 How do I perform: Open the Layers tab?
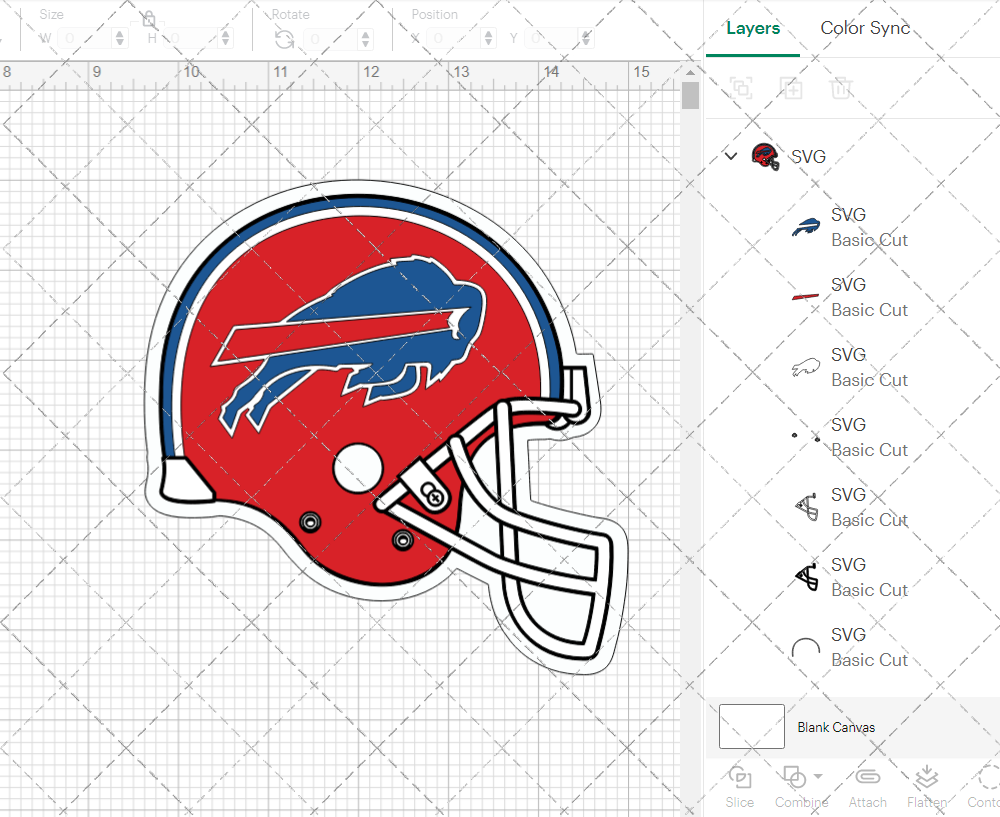753,28
